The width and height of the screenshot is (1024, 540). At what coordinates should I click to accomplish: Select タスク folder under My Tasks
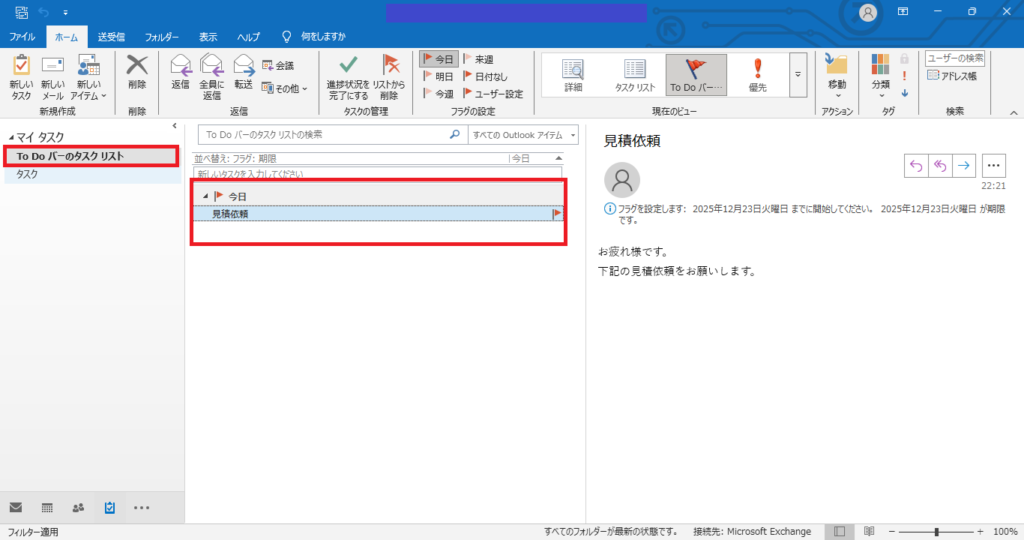(x=28, y=174)
